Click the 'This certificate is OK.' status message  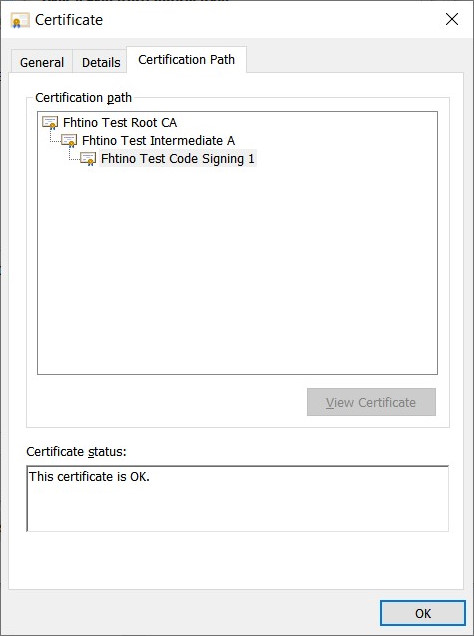click(89, 476)
